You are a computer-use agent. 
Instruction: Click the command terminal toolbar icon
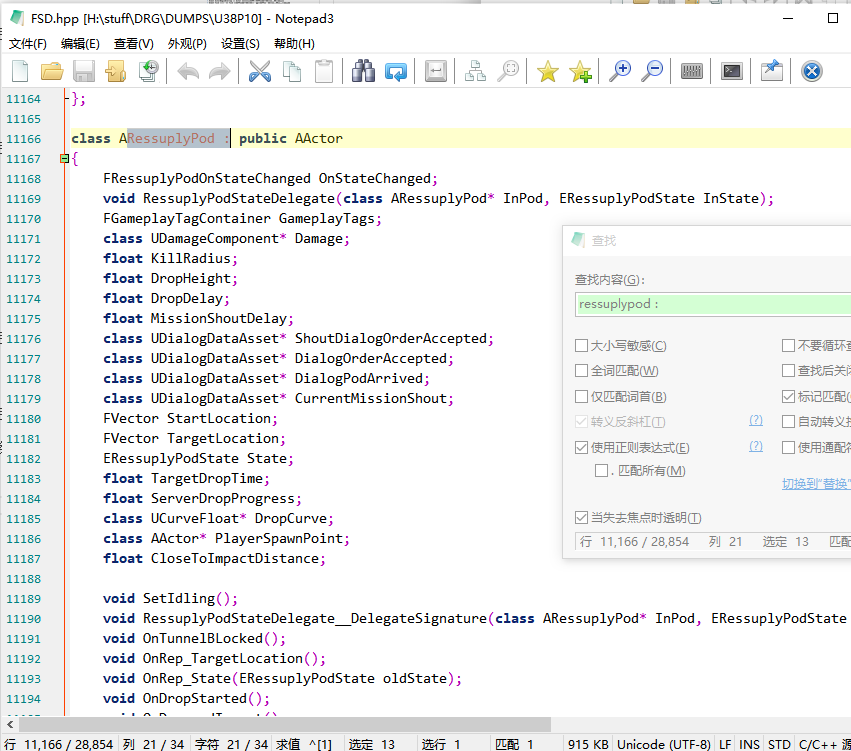click(732, 71)
